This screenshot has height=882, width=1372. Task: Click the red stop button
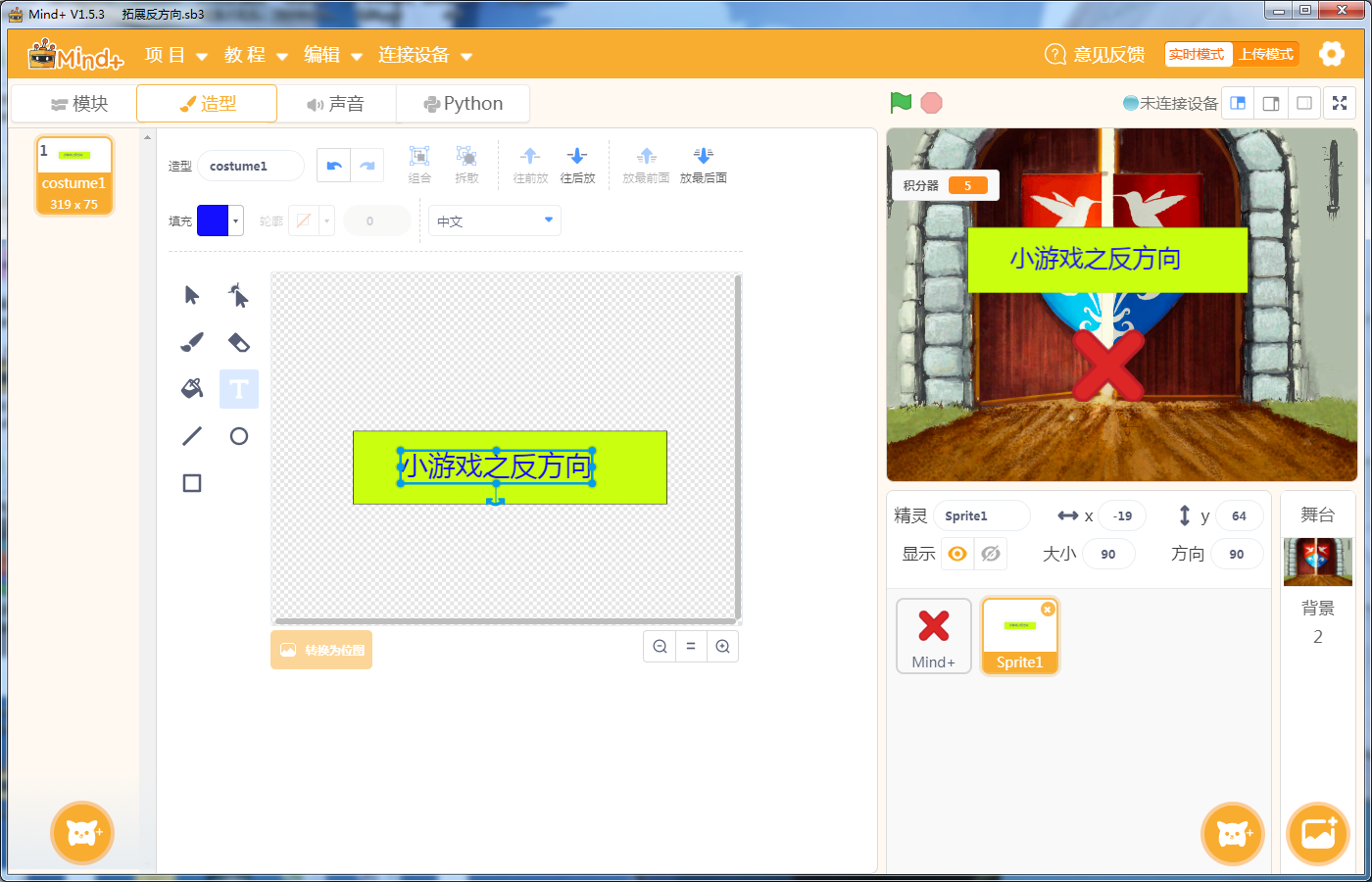[x=931, y=102]
